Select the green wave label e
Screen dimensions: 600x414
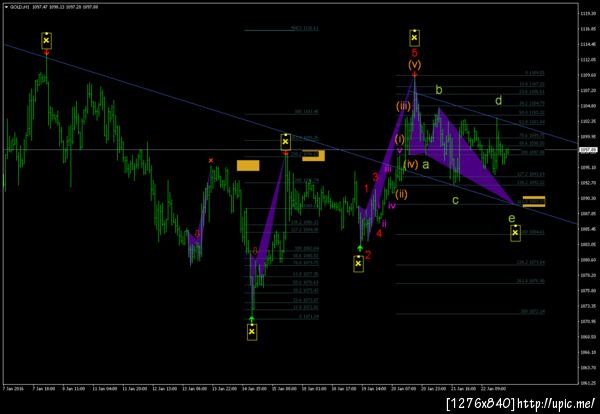click(512, 218)
